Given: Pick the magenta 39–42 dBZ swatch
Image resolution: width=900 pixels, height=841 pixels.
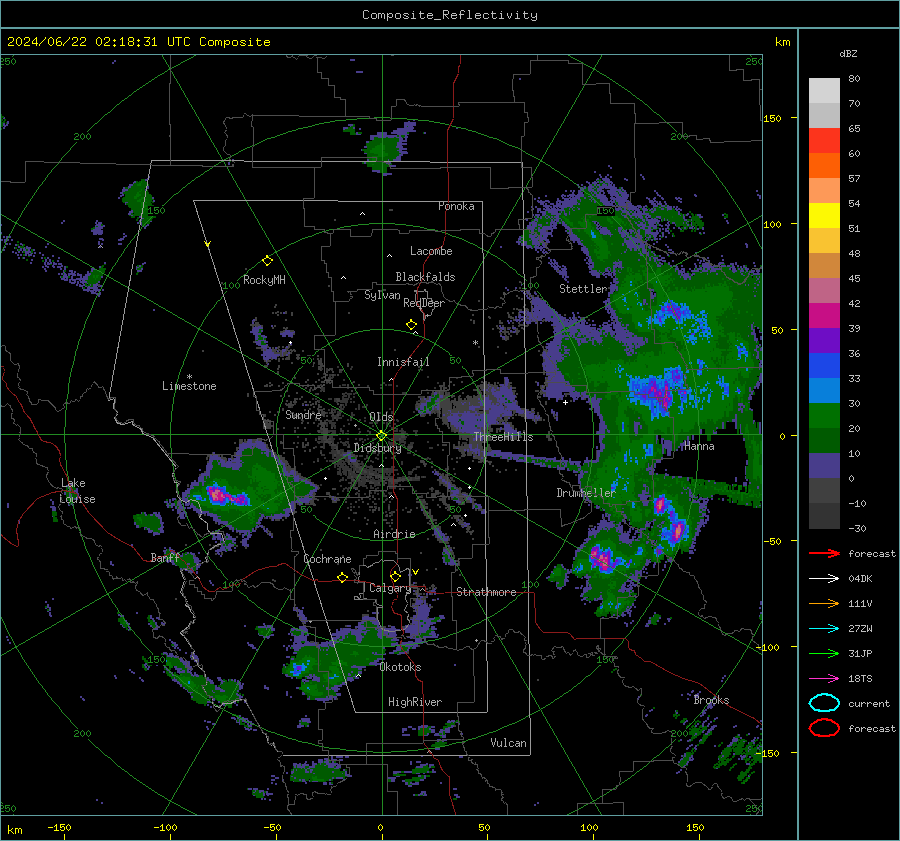Looking at the screenshot, I should [824, 316].
